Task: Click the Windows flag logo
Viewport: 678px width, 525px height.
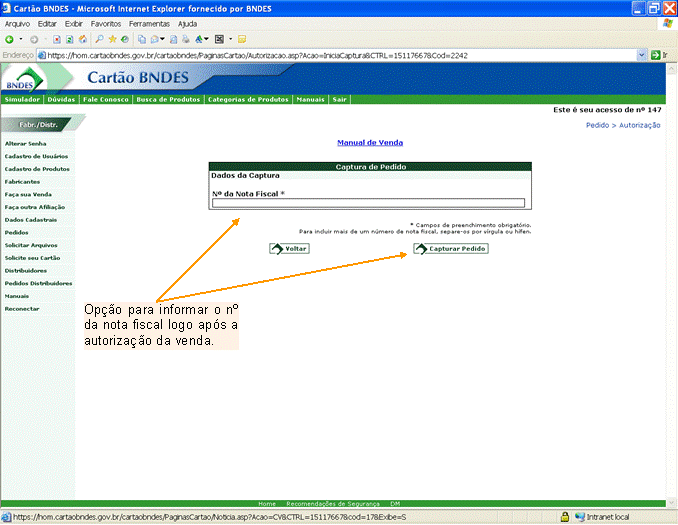Action: [x=667, y=24]
